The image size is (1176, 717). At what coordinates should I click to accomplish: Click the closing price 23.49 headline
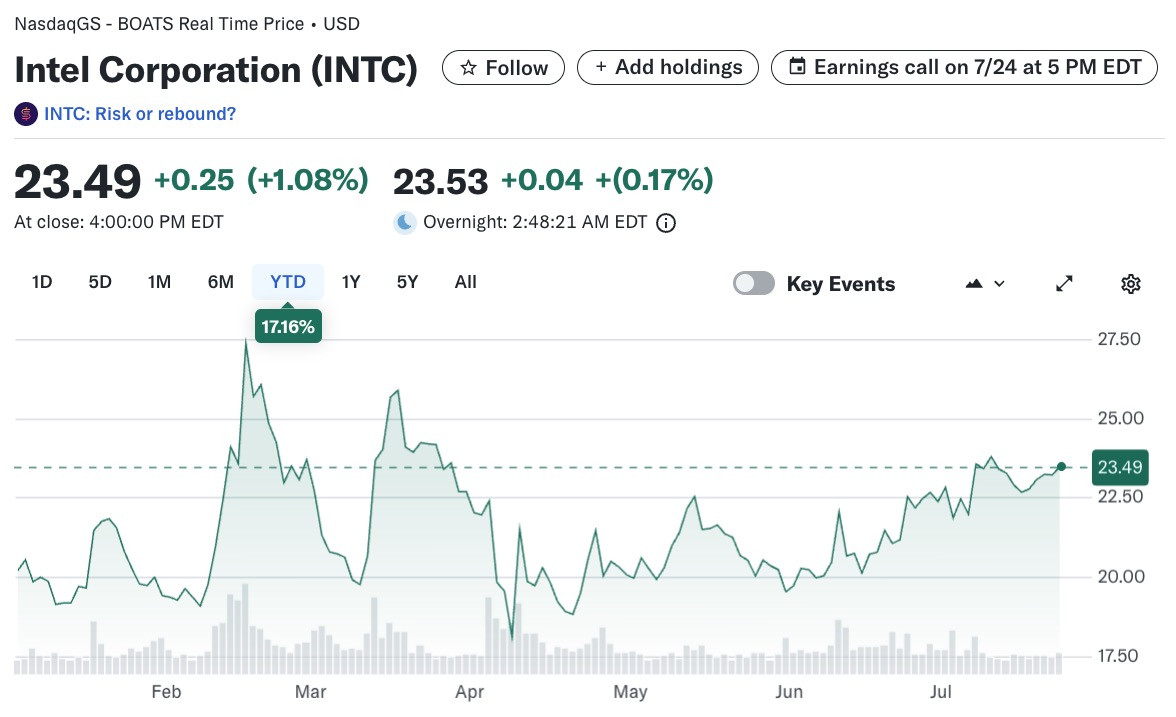(77, 182)
